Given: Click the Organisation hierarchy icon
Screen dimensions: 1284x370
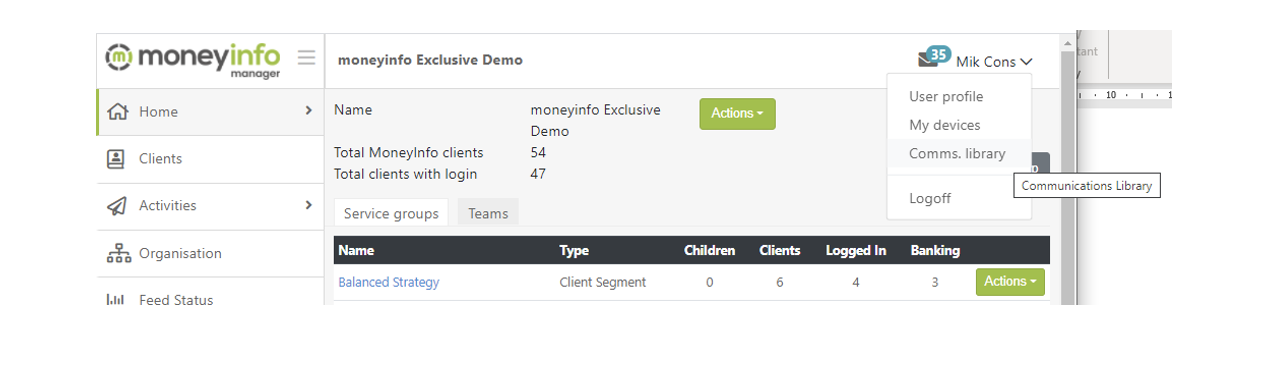Looking at the screenshot, I should (118, 253).
